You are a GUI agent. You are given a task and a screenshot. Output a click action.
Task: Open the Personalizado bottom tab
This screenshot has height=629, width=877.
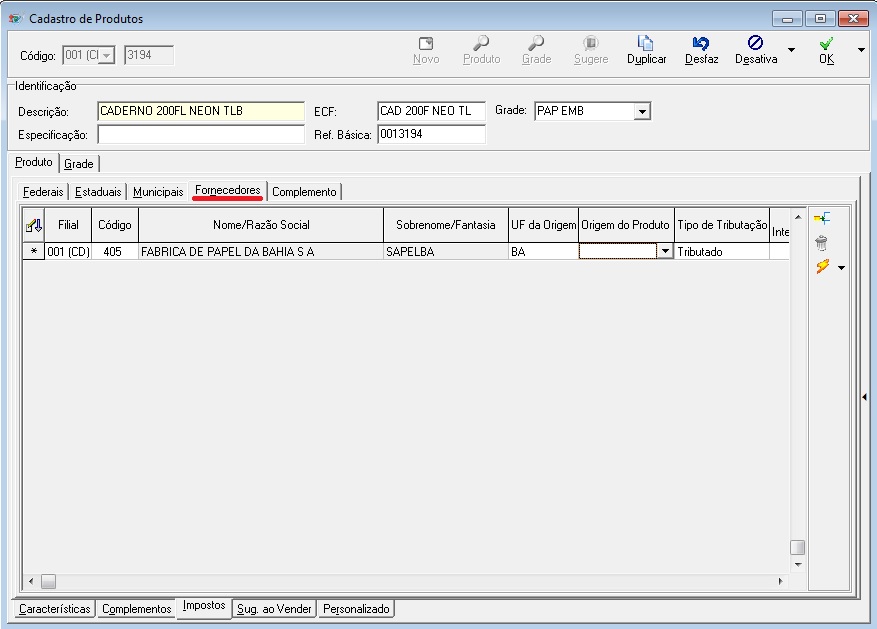356,609
